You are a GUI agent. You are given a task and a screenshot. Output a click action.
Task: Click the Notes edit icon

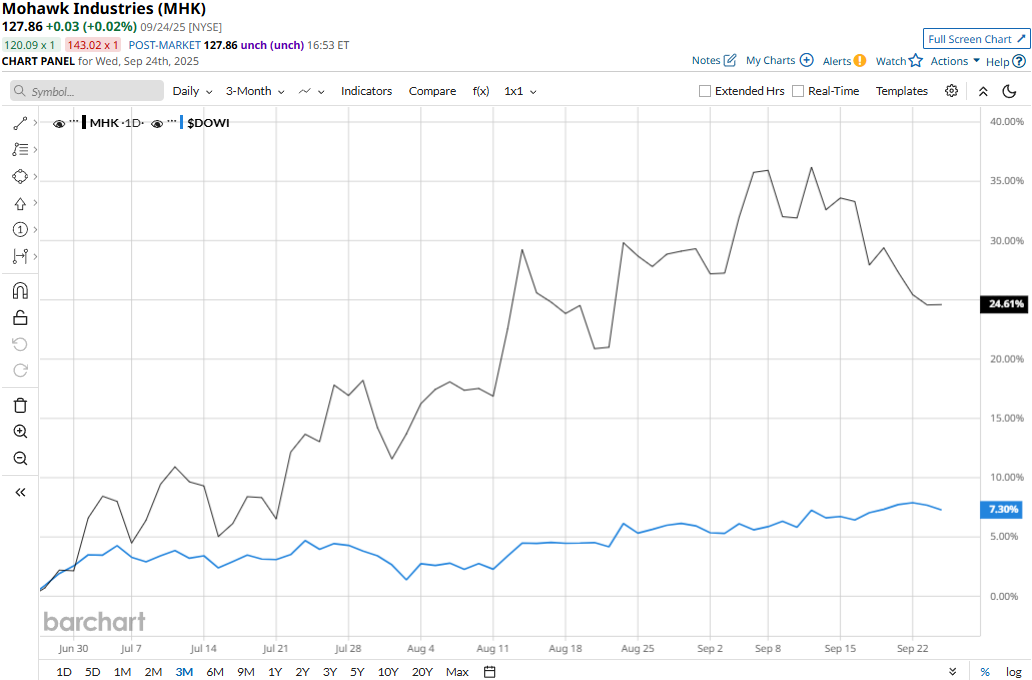pos(730,61)
